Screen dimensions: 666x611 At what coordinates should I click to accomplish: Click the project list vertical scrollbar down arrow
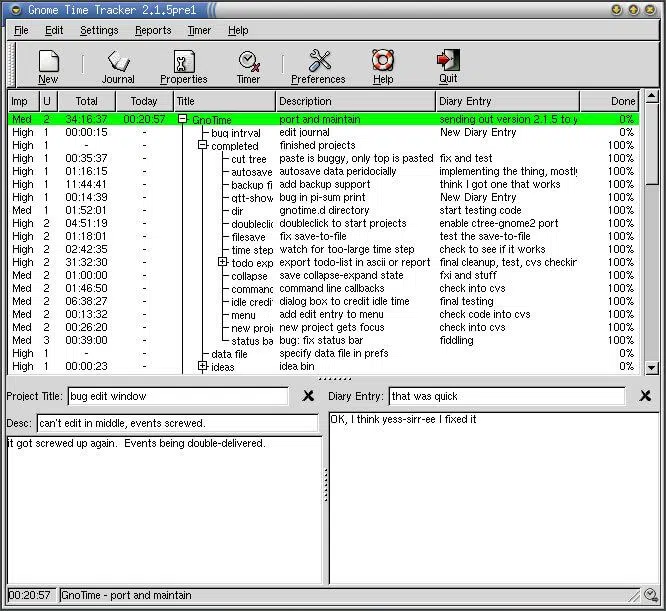(x=652, y=367)
